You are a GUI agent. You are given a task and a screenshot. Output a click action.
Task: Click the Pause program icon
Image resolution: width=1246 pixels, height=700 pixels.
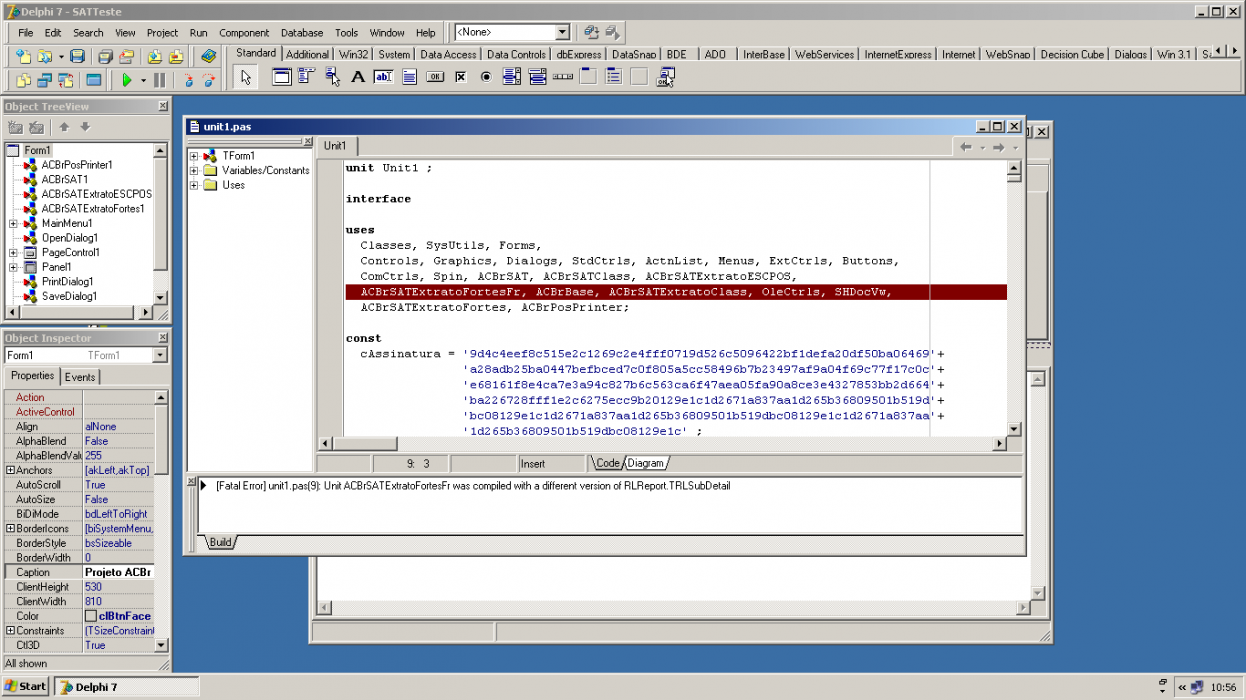point(160,80)
